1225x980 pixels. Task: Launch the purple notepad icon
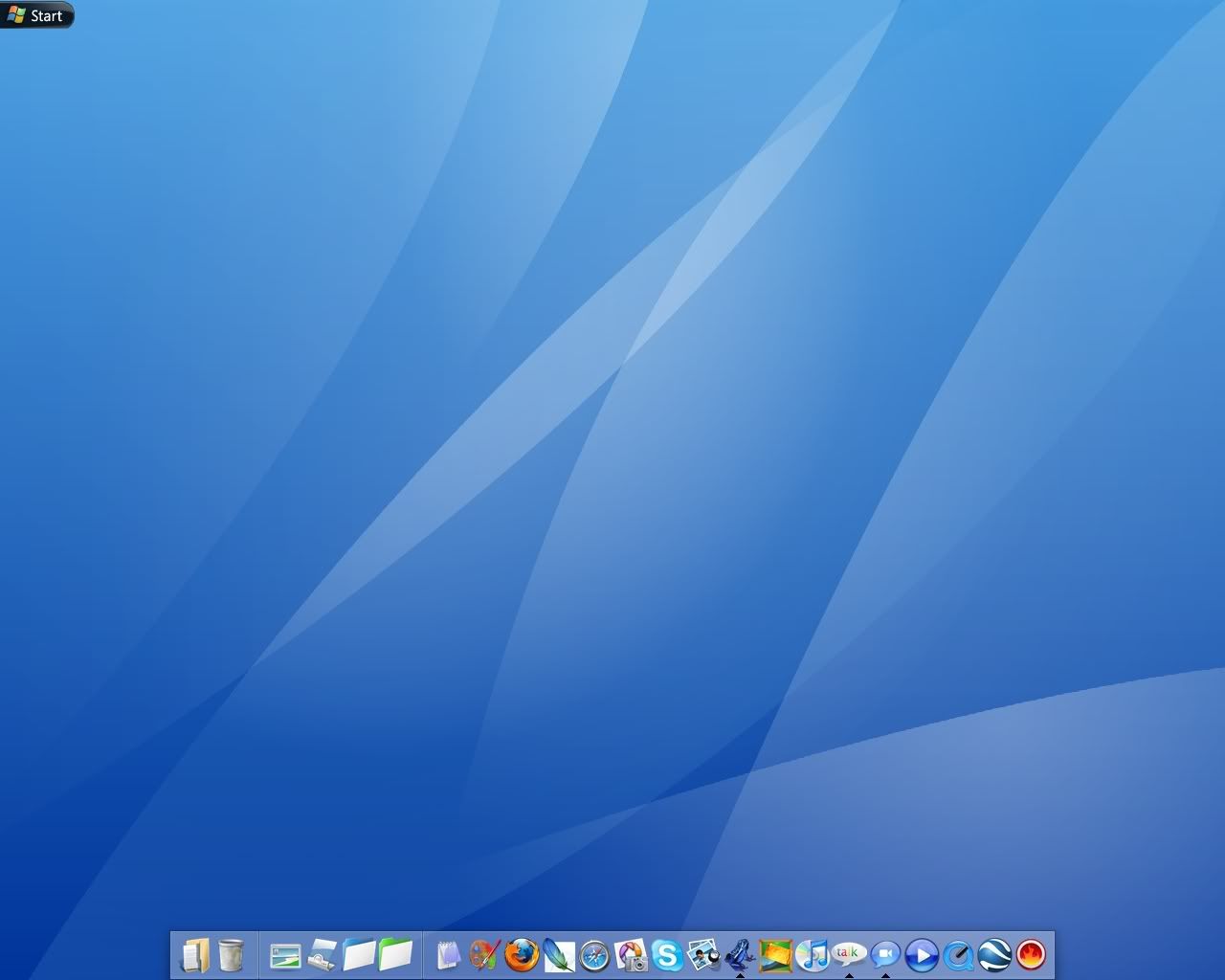coord(449,955)
